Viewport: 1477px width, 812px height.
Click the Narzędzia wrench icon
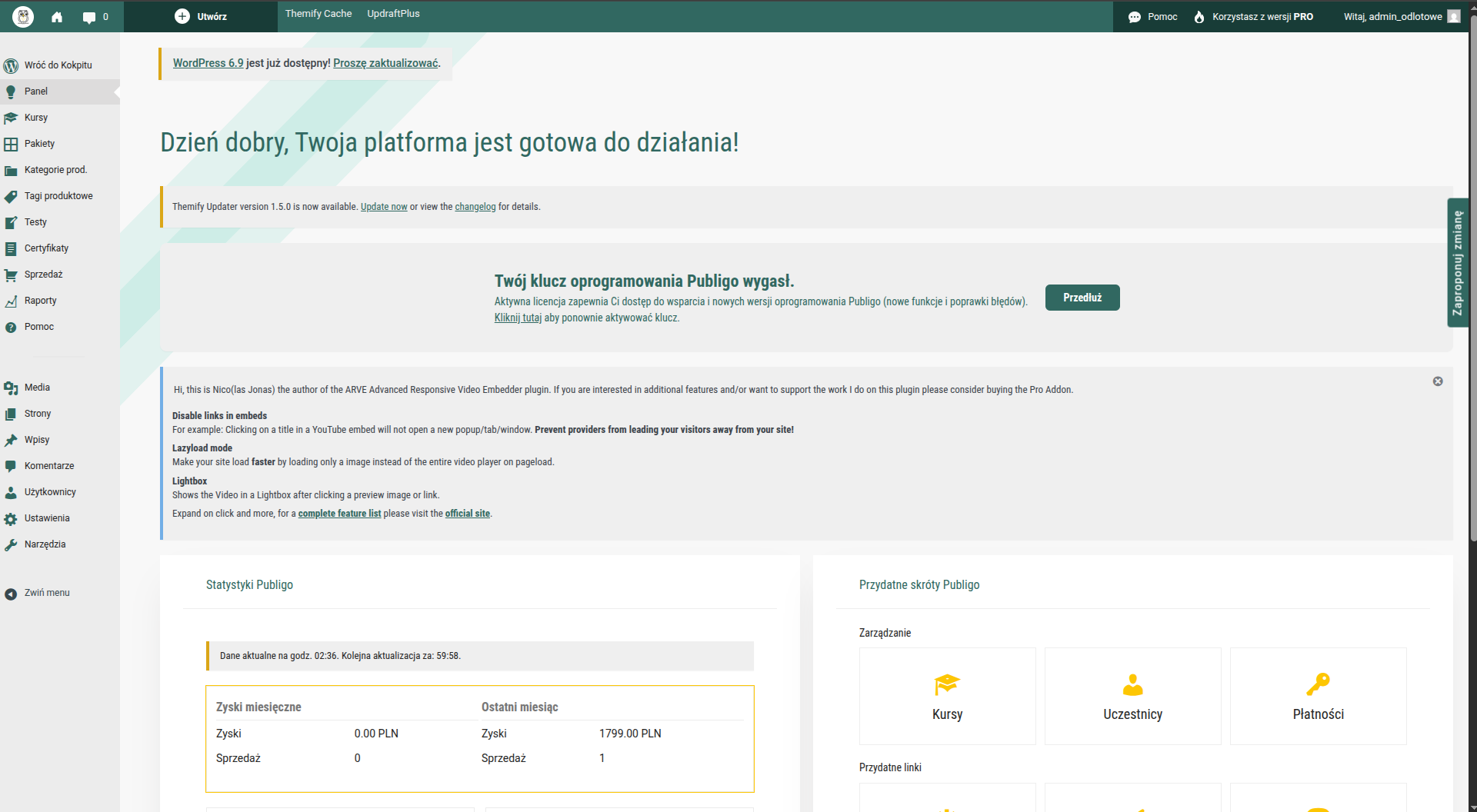[11, 545]
